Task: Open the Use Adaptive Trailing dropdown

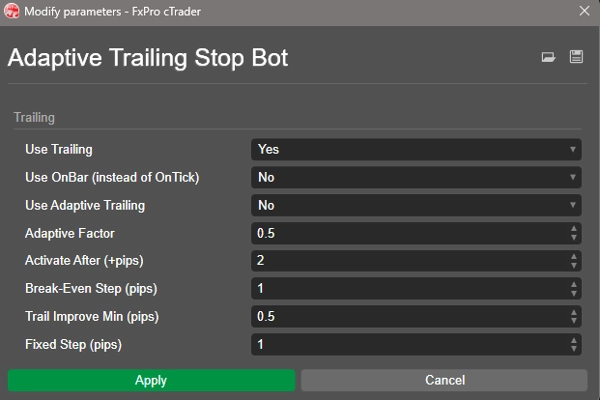Action: (416, 205)
